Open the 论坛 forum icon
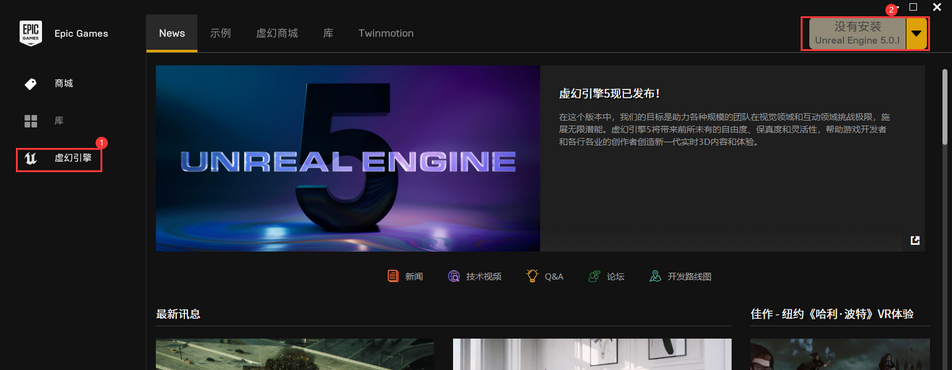952x370 pixels. [x=594, y=276]
